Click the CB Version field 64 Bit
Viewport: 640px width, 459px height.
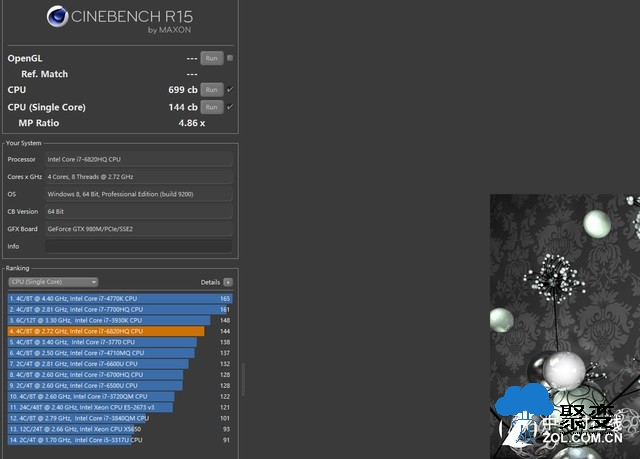139,212
